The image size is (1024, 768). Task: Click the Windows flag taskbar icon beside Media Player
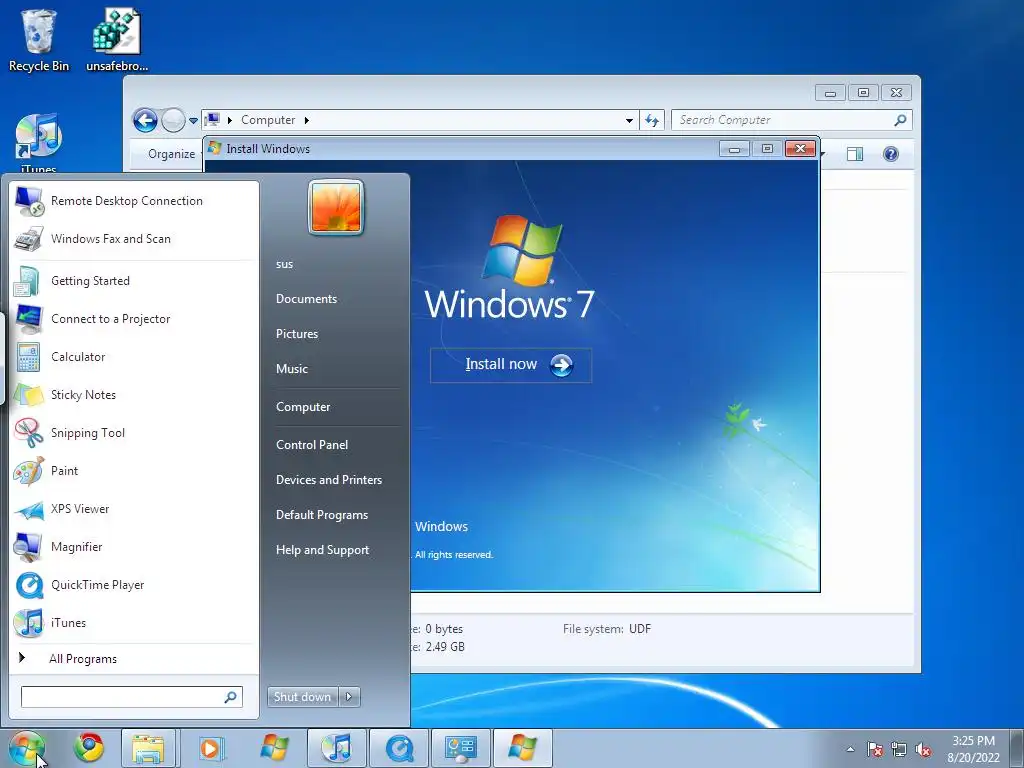(x=274, y=748)
